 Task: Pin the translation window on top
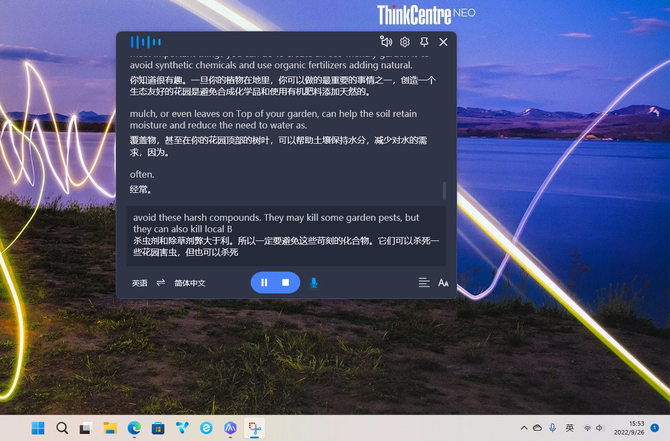pos(424,42)
